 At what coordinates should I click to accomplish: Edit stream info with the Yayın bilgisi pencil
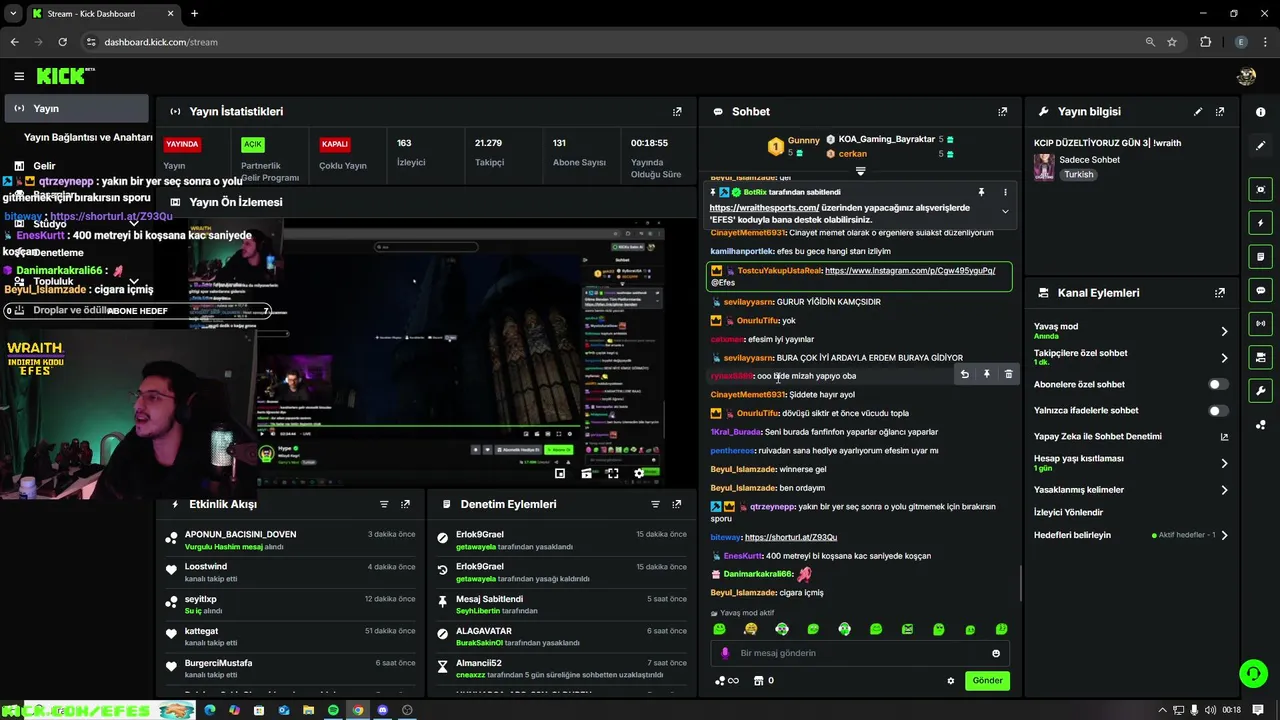click(1198, 112)
